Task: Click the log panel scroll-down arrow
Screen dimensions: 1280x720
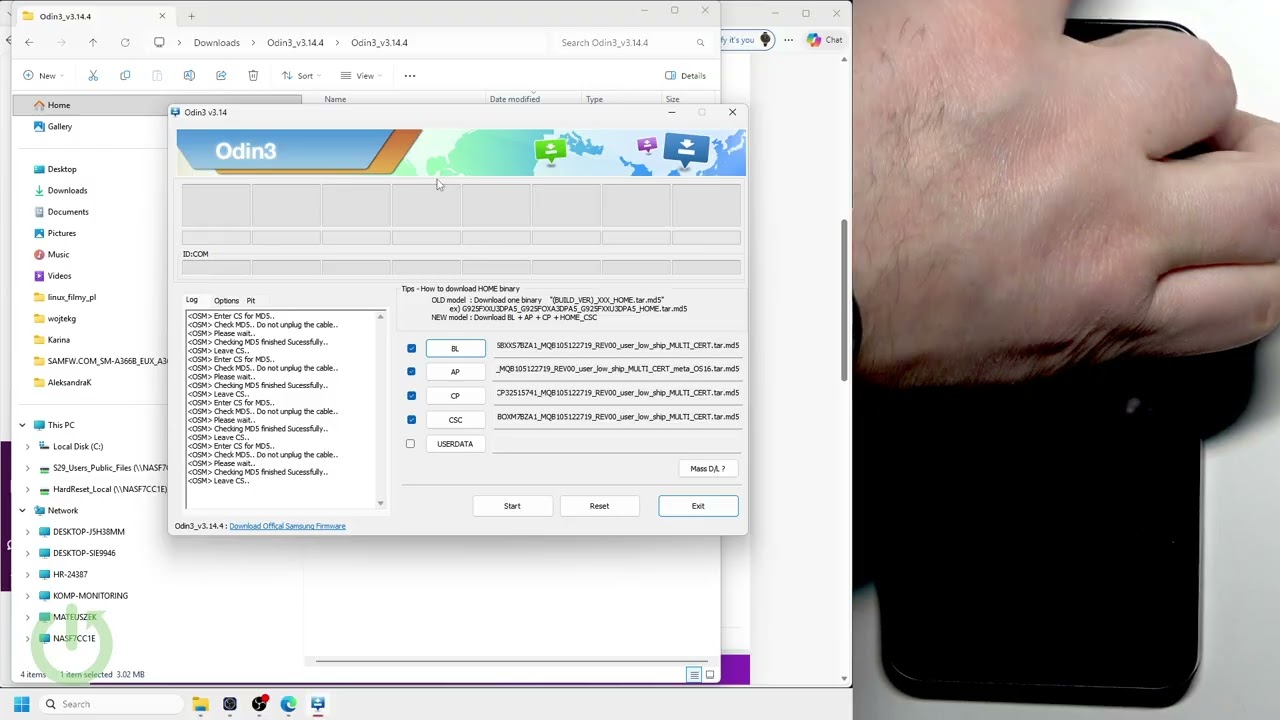Action: [x=380, y=503]
